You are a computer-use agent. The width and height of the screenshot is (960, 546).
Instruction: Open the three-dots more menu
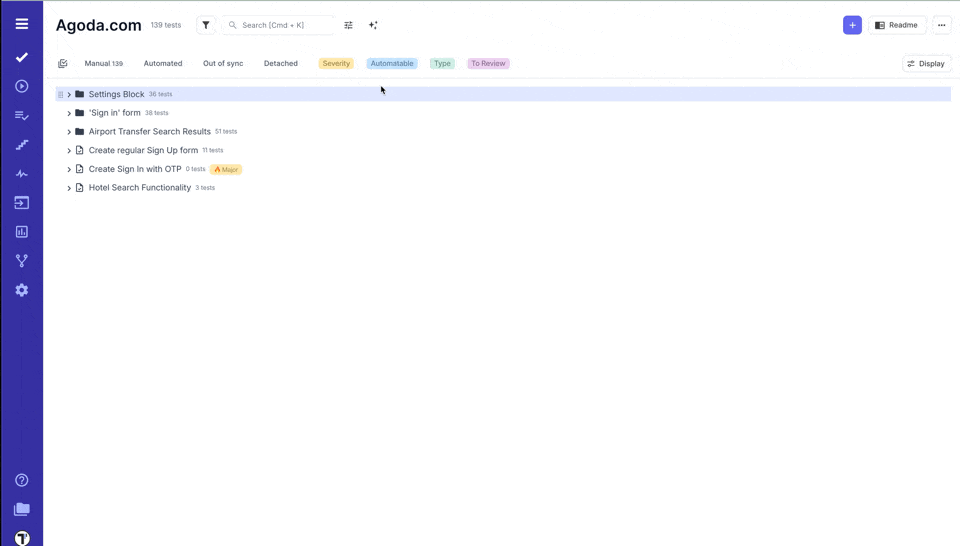(x=942, y=25)
